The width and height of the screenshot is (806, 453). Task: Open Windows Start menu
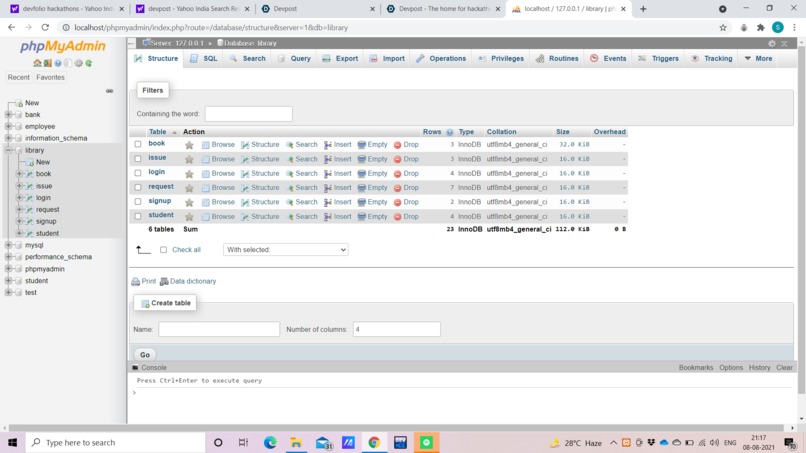click(x=12, y=442)
